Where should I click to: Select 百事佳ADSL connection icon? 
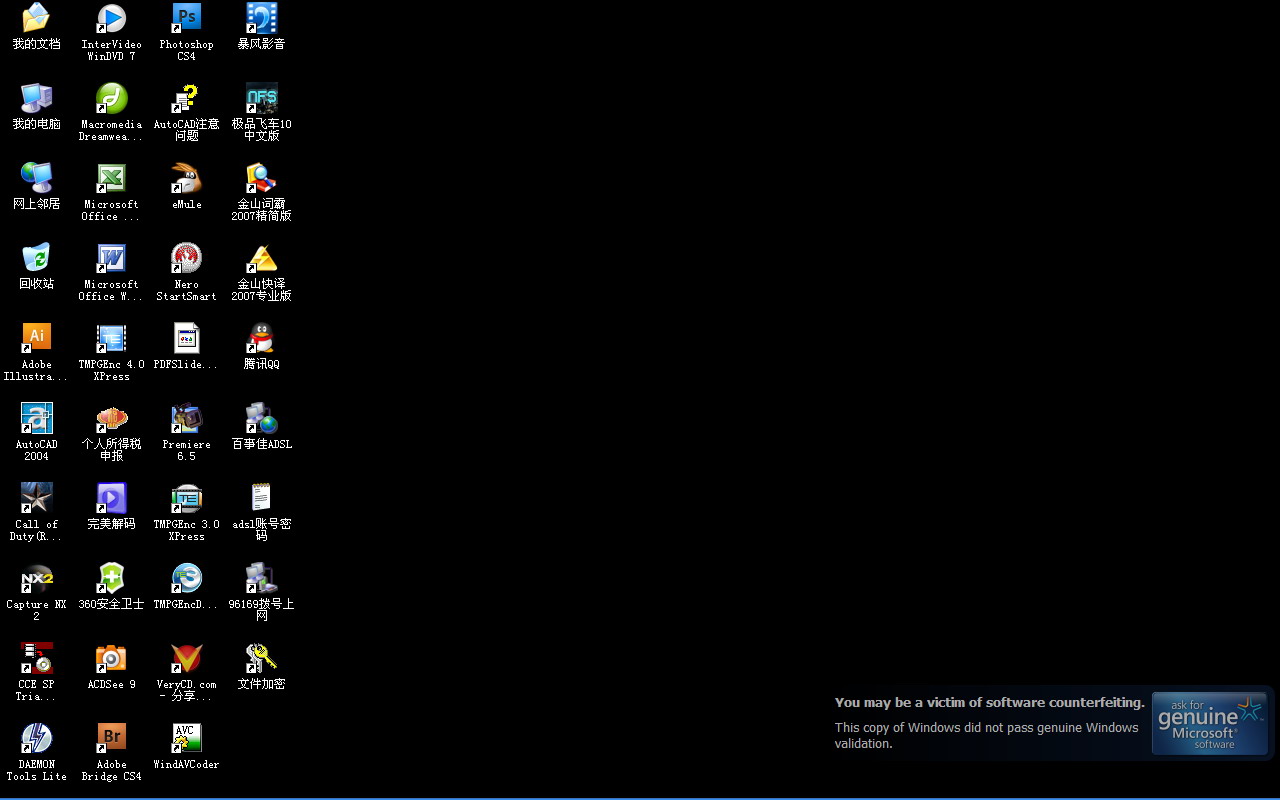click(x=261, y=418)
